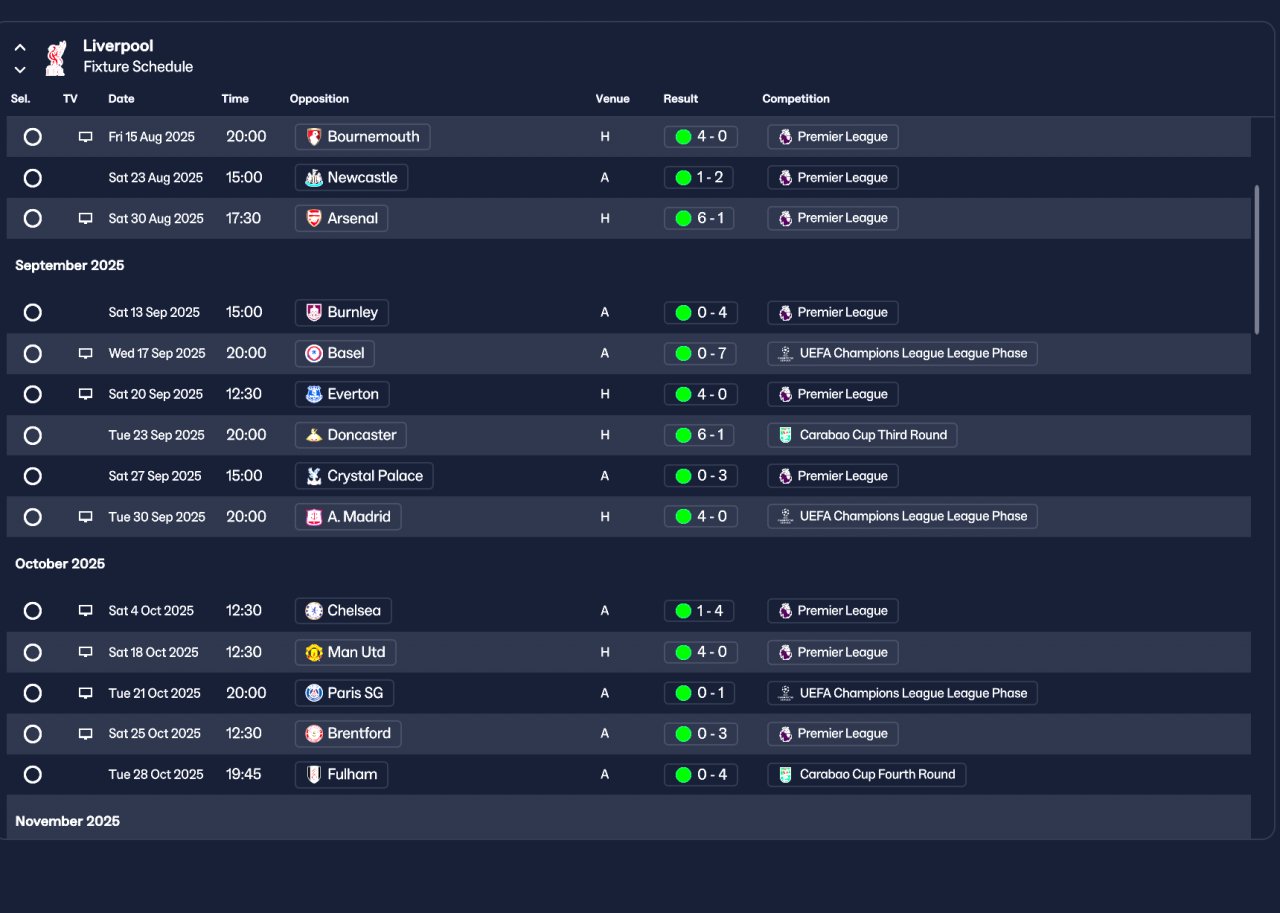Select the Newcastle fixture radio button

coord(33,178)
